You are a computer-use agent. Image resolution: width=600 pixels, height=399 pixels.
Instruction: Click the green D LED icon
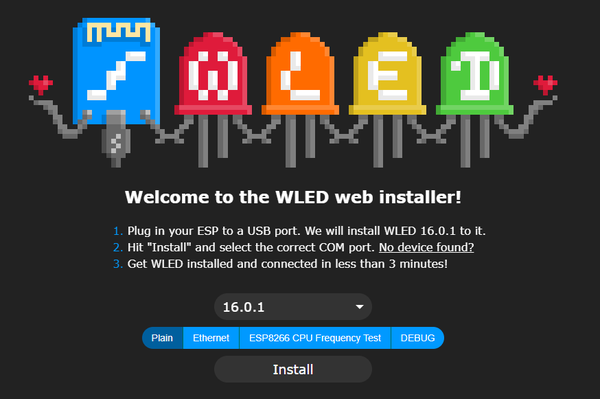(x=474, y=73)
